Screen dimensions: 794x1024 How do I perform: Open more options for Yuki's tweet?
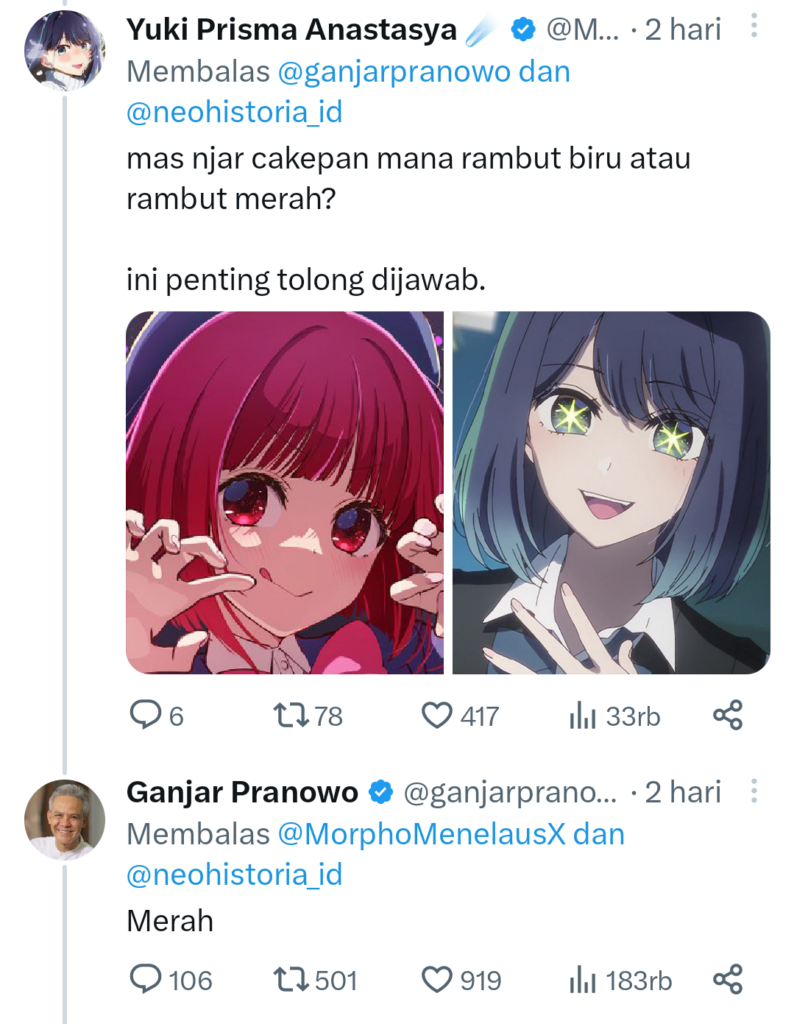(x=753, y=29)
